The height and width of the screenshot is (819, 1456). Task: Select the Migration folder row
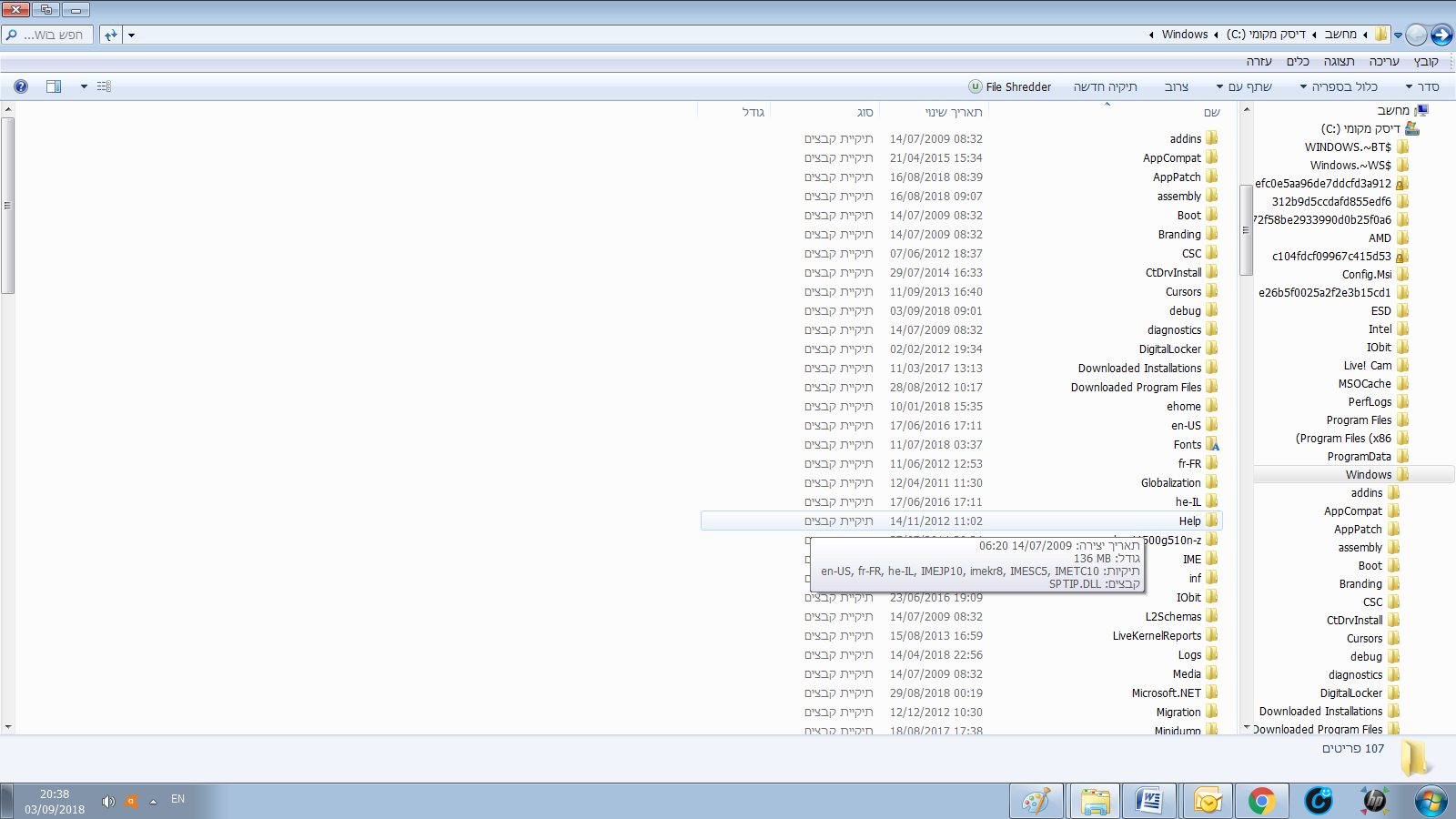[x=961, y=712]
